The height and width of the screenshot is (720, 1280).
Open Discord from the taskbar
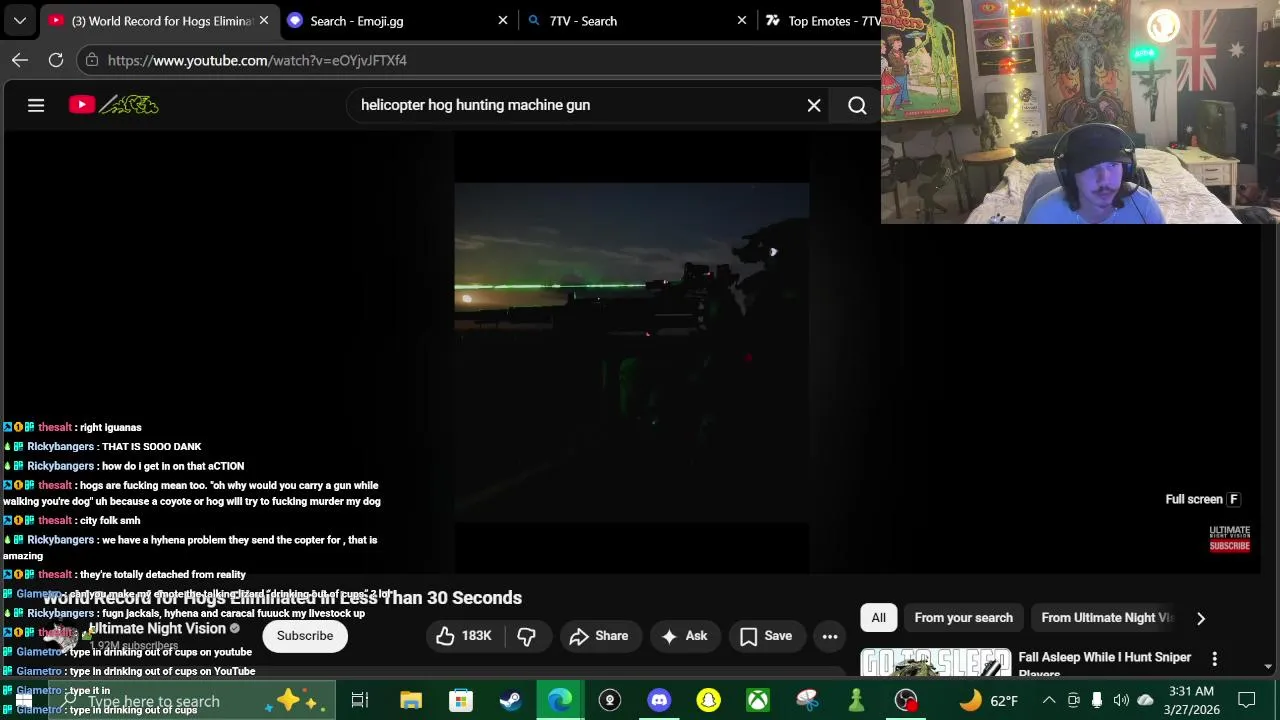[659, 701]
